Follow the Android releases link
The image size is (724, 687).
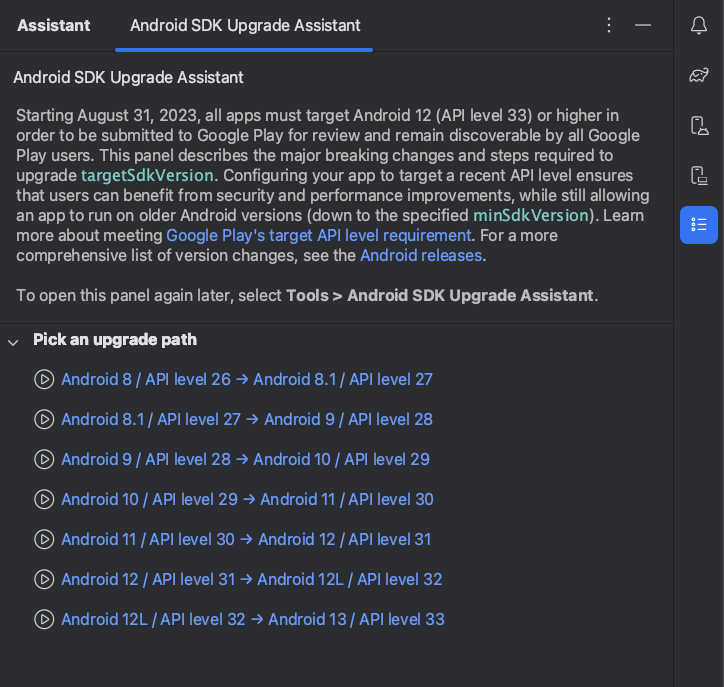pos(421,255)
